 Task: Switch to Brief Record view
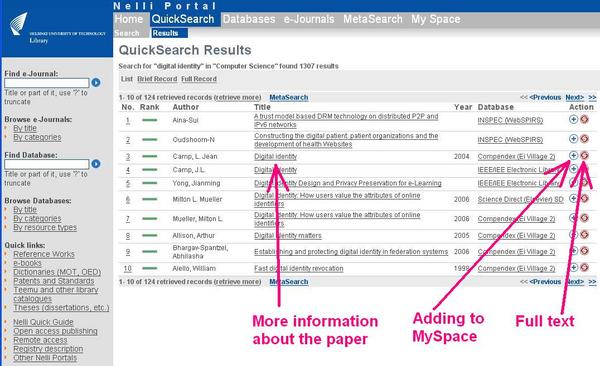pos(157,79)
